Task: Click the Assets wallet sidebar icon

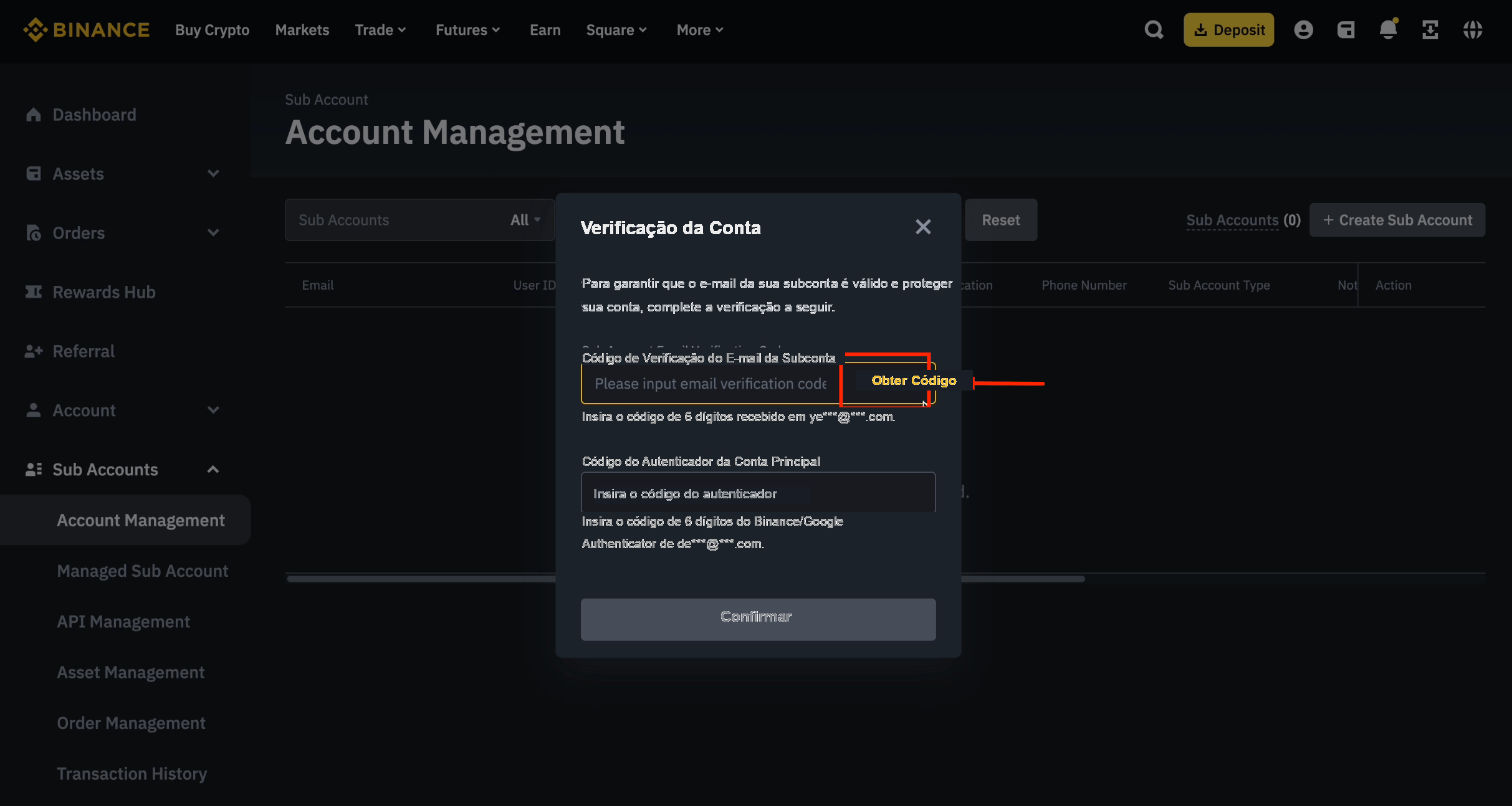Action: pyautogui.click(x=34, y=174)
